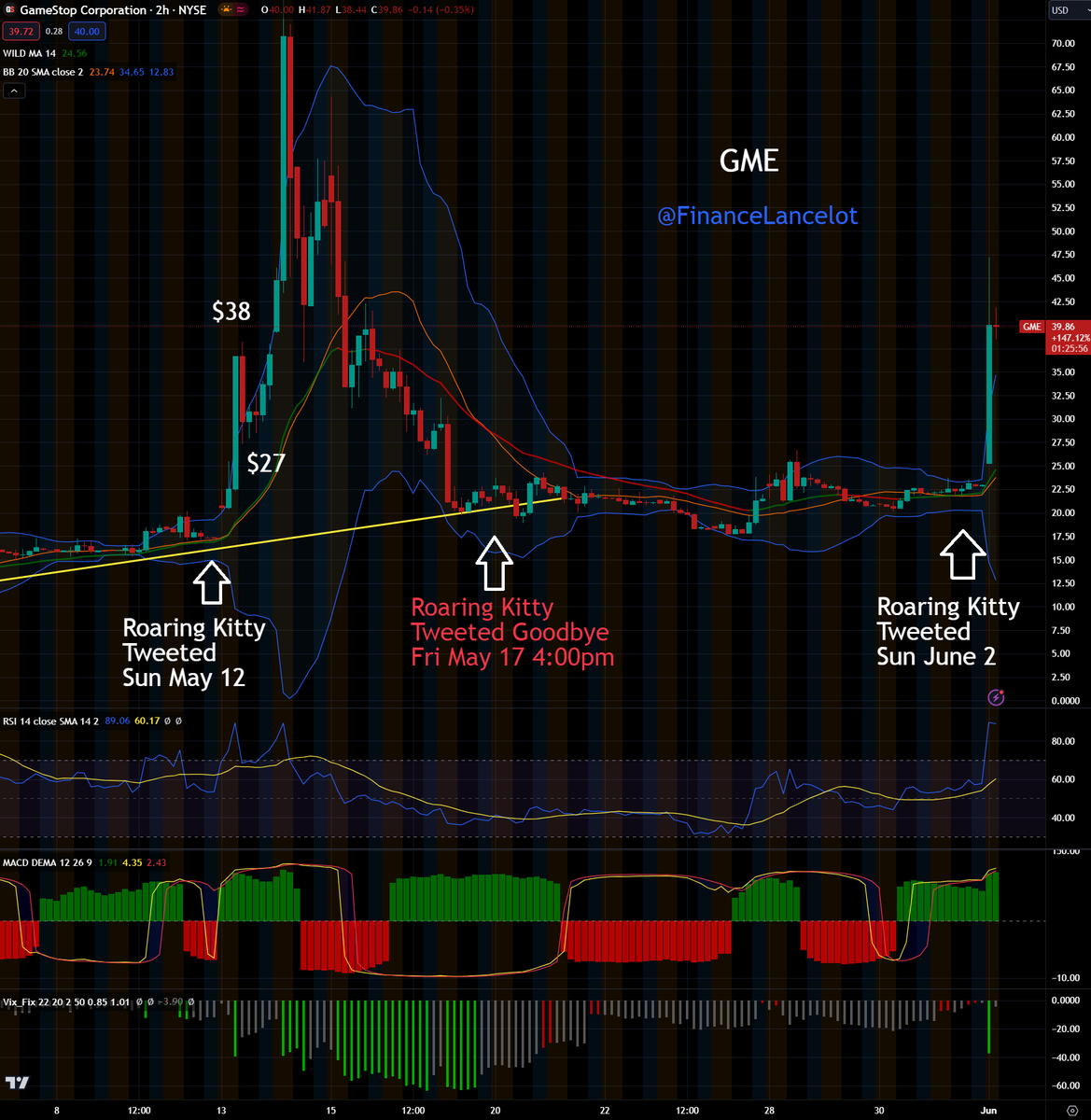Click the GME price label on price axis
This screenshot has height=1120, width=1091.
click(1031, 327)
